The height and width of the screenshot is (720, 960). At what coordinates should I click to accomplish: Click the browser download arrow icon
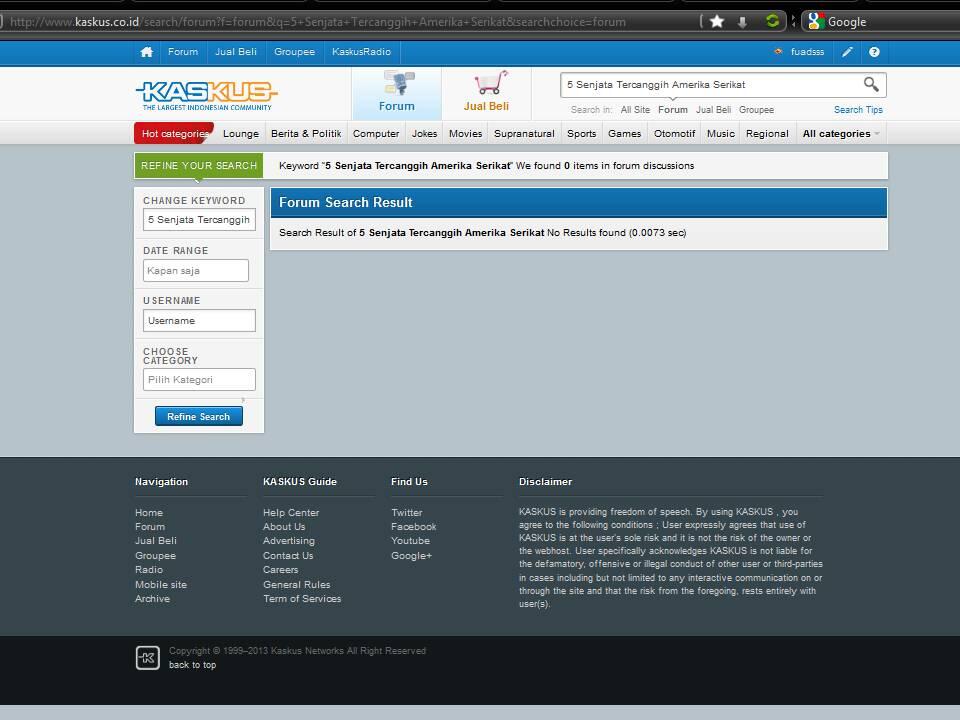tap(742, 22)
